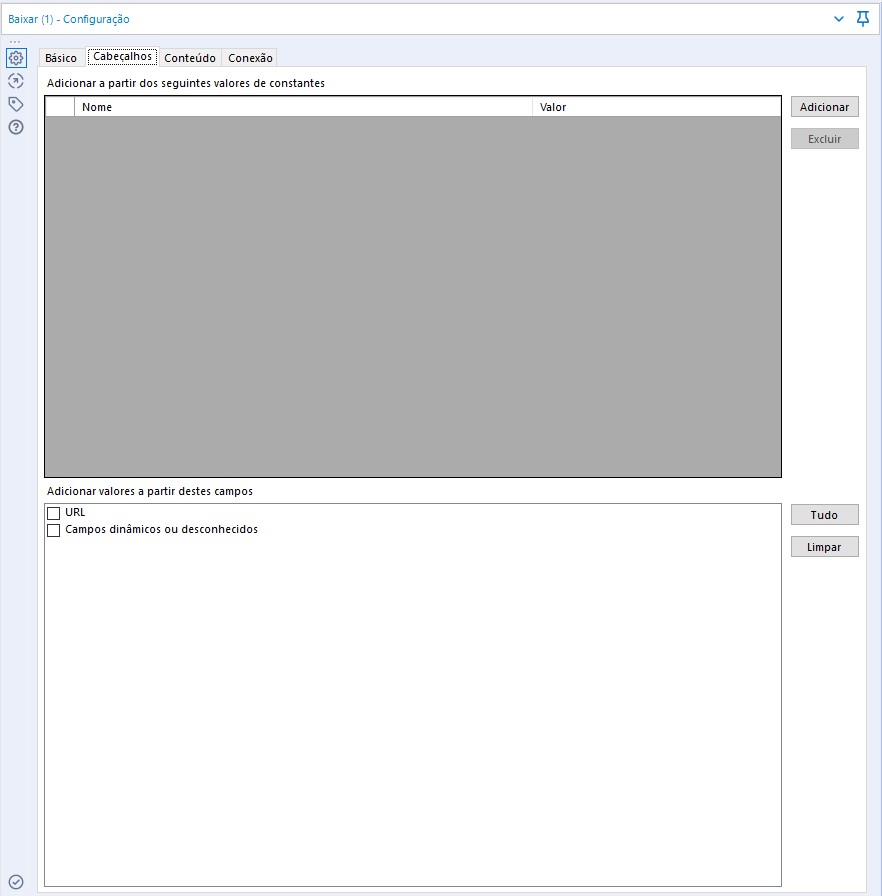Switch to the Básico tab
The height and width of the screenshot is (896, 882).
tap(61, 58)
